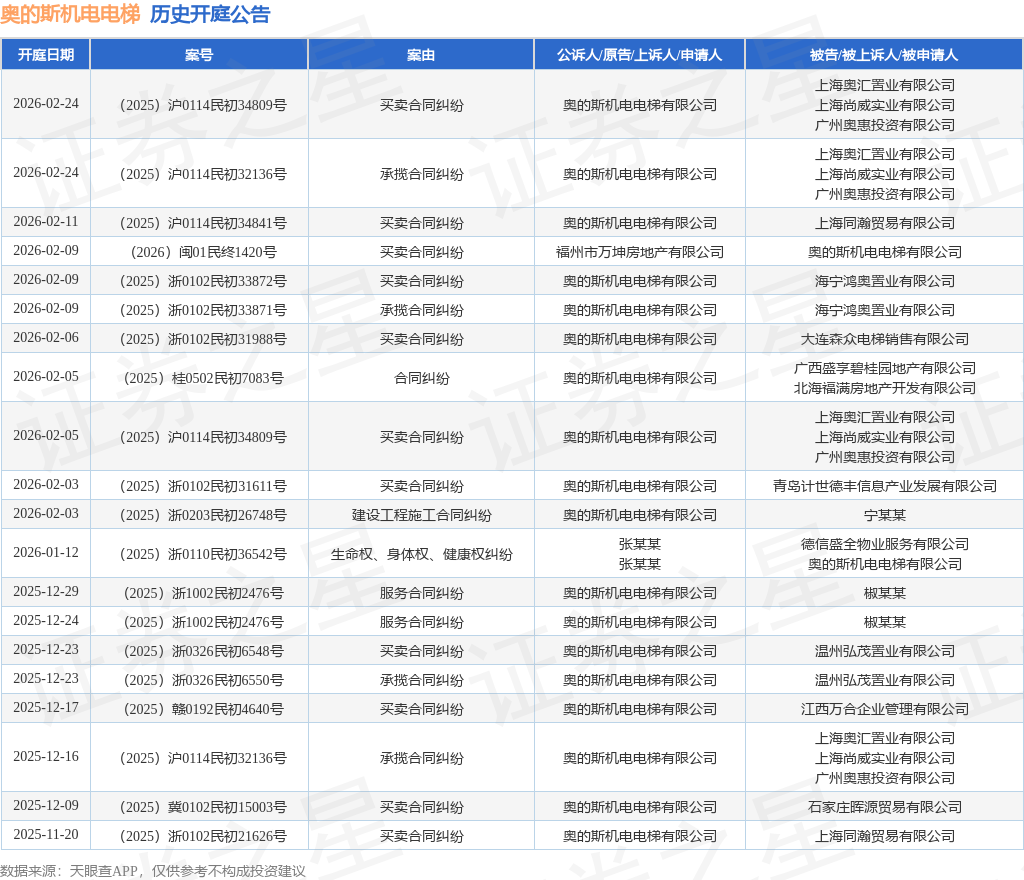Viewport: 1024px width, 880px height.
Task: Click 上海同瀚贸易有限公司 in 2025-11-20 row
Action: [x=884, y=836]
